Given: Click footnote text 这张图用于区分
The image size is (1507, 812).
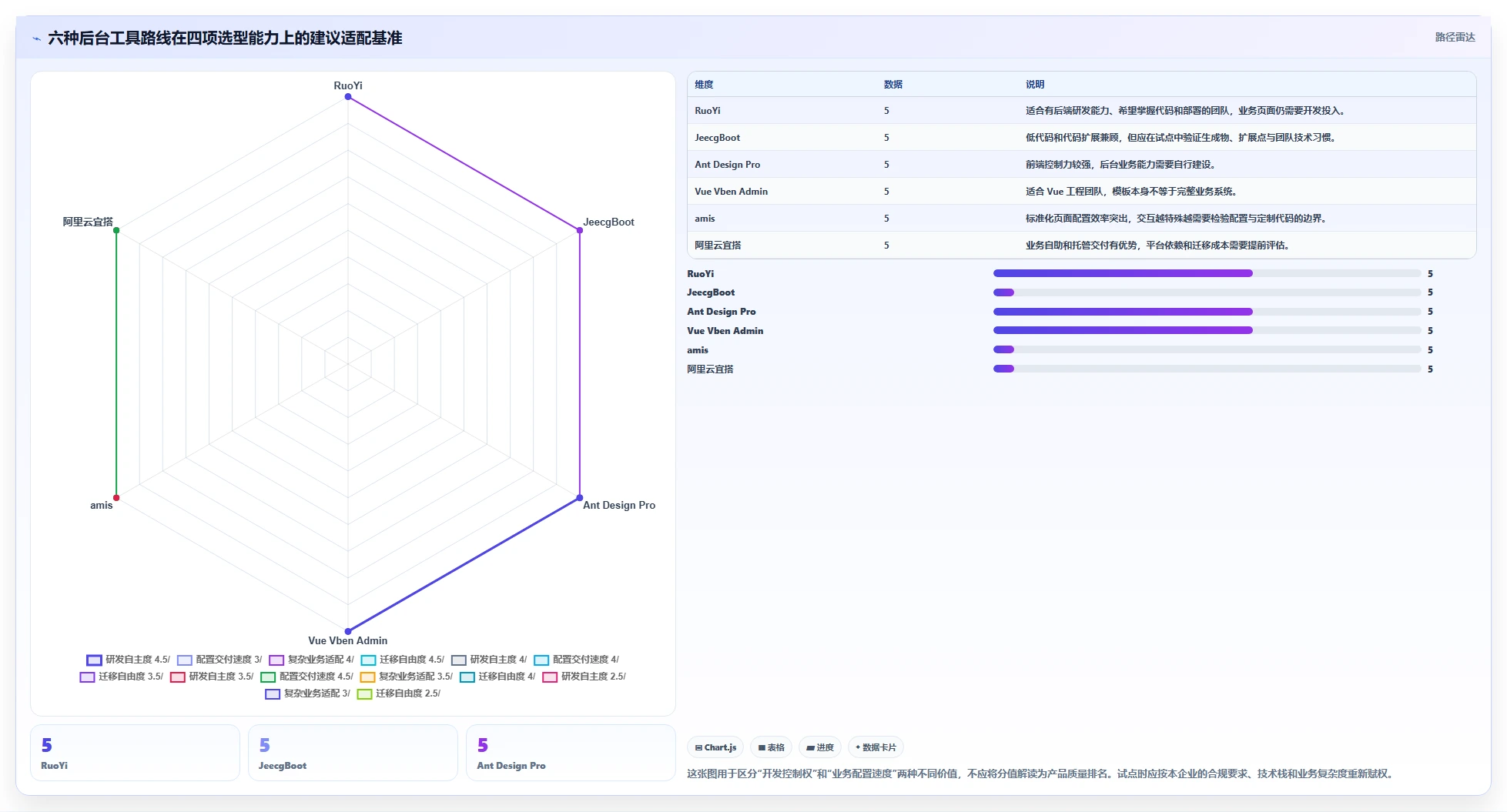Looking at the screenshot, I should (x=1041, y=774).
